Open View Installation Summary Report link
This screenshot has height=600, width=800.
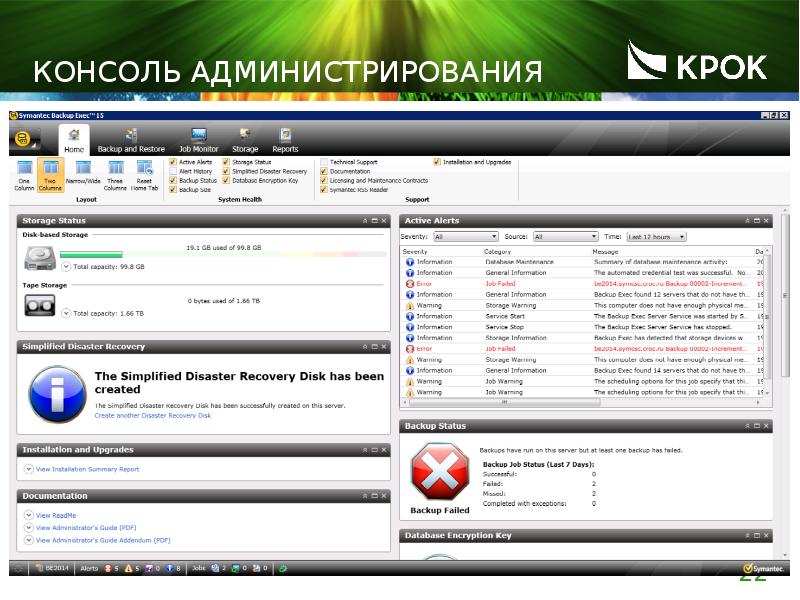point(87,469)
